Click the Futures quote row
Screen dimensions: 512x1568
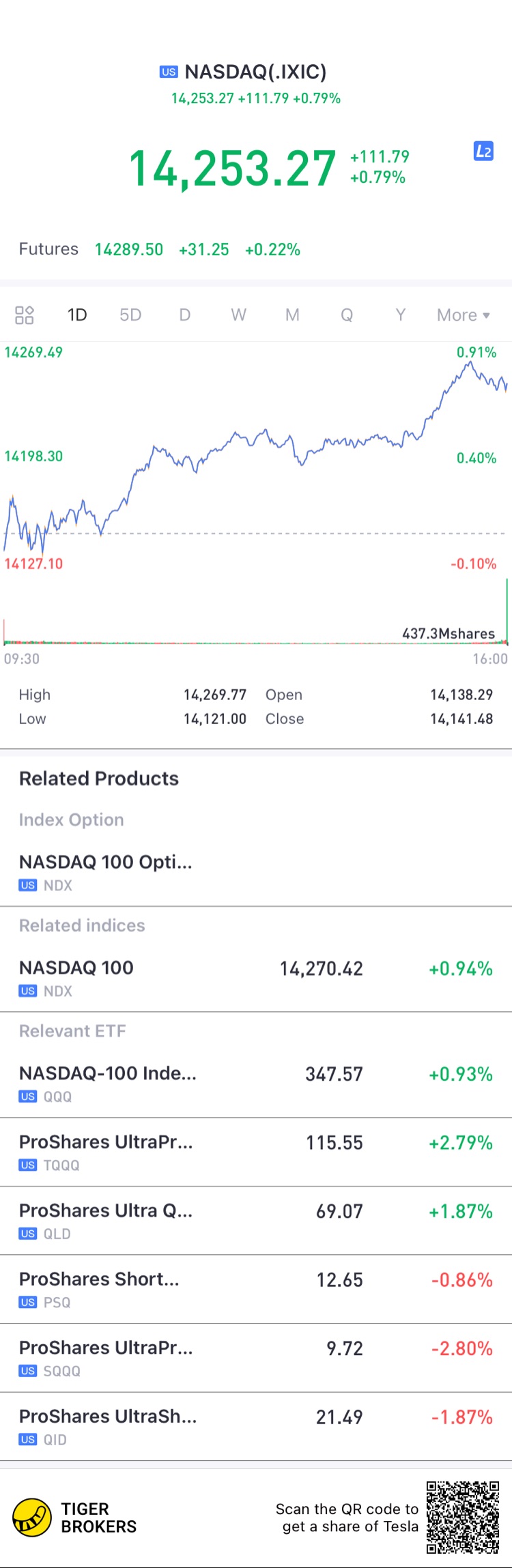click(160, 250)
